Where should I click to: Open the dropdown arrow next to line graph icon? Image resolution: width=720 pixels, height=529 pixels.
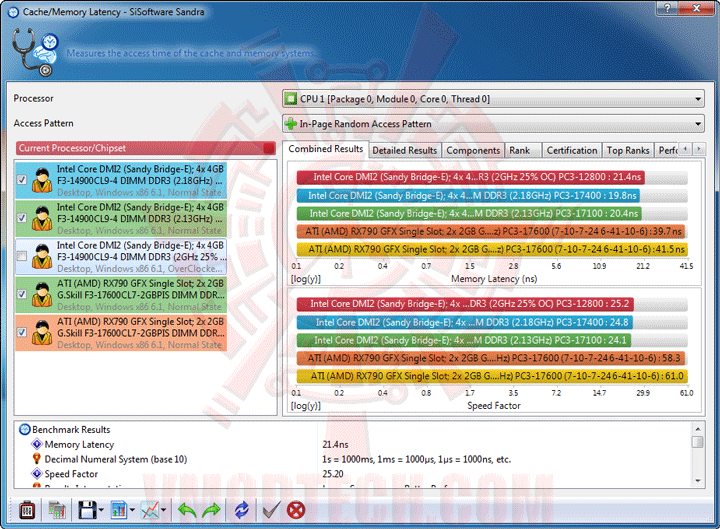point(163,510)
